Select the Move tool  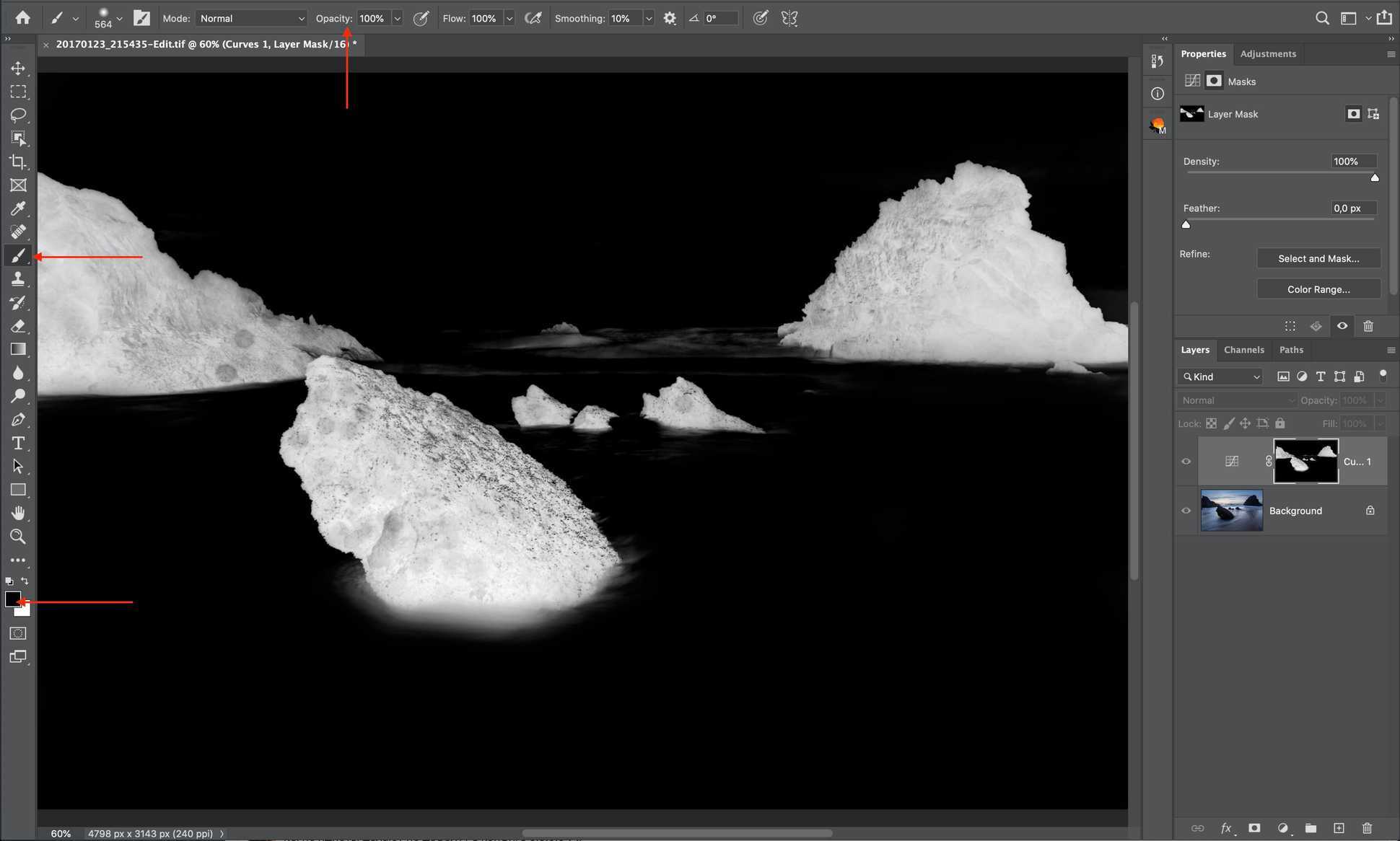[x=18, y=68]
